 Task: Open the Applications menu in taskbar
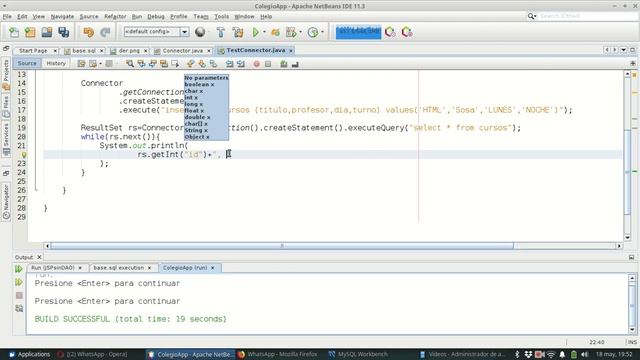pos(29,354)
